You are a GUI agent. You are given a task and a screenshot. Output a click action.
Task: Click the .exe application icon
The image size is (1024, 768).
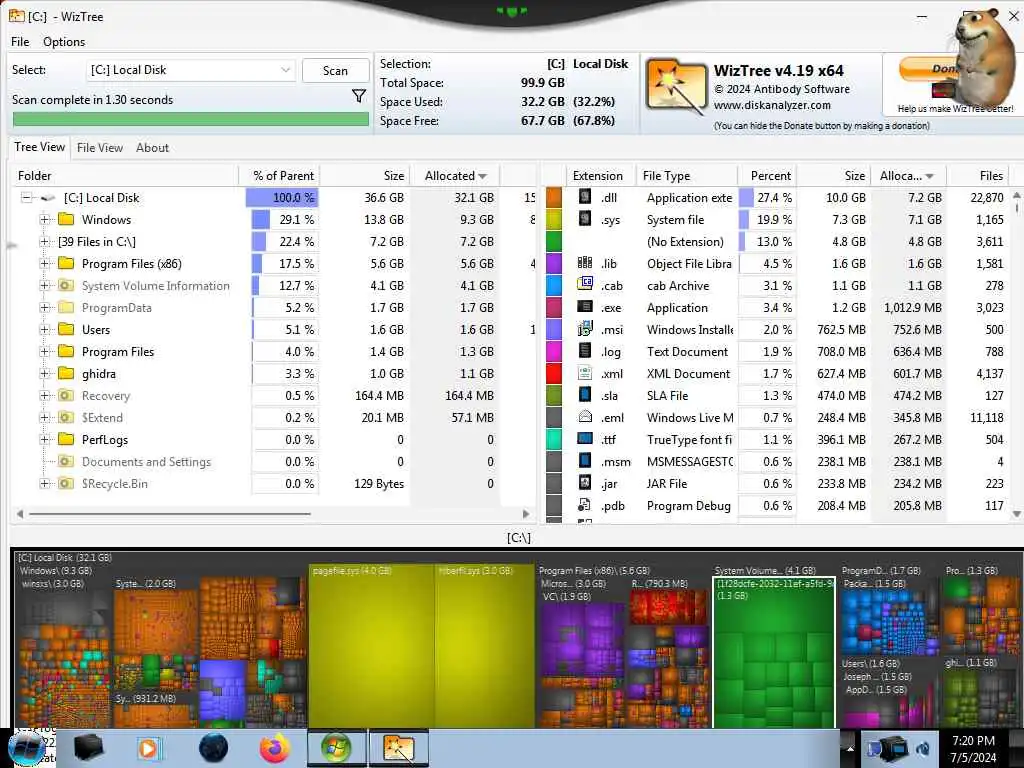point(585,306)
